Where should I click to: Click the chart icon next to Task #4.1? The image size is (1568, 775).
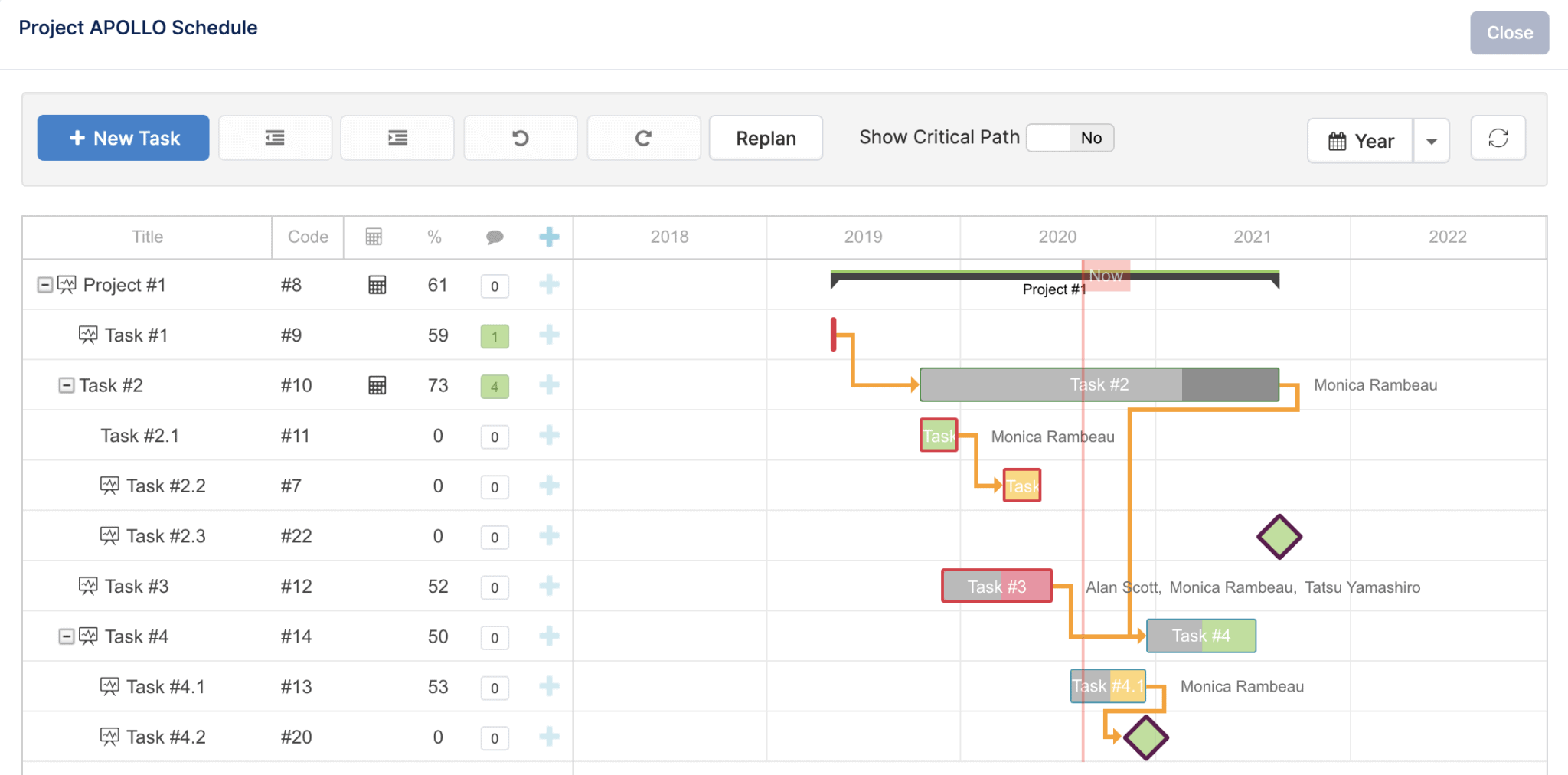point(111,686)
